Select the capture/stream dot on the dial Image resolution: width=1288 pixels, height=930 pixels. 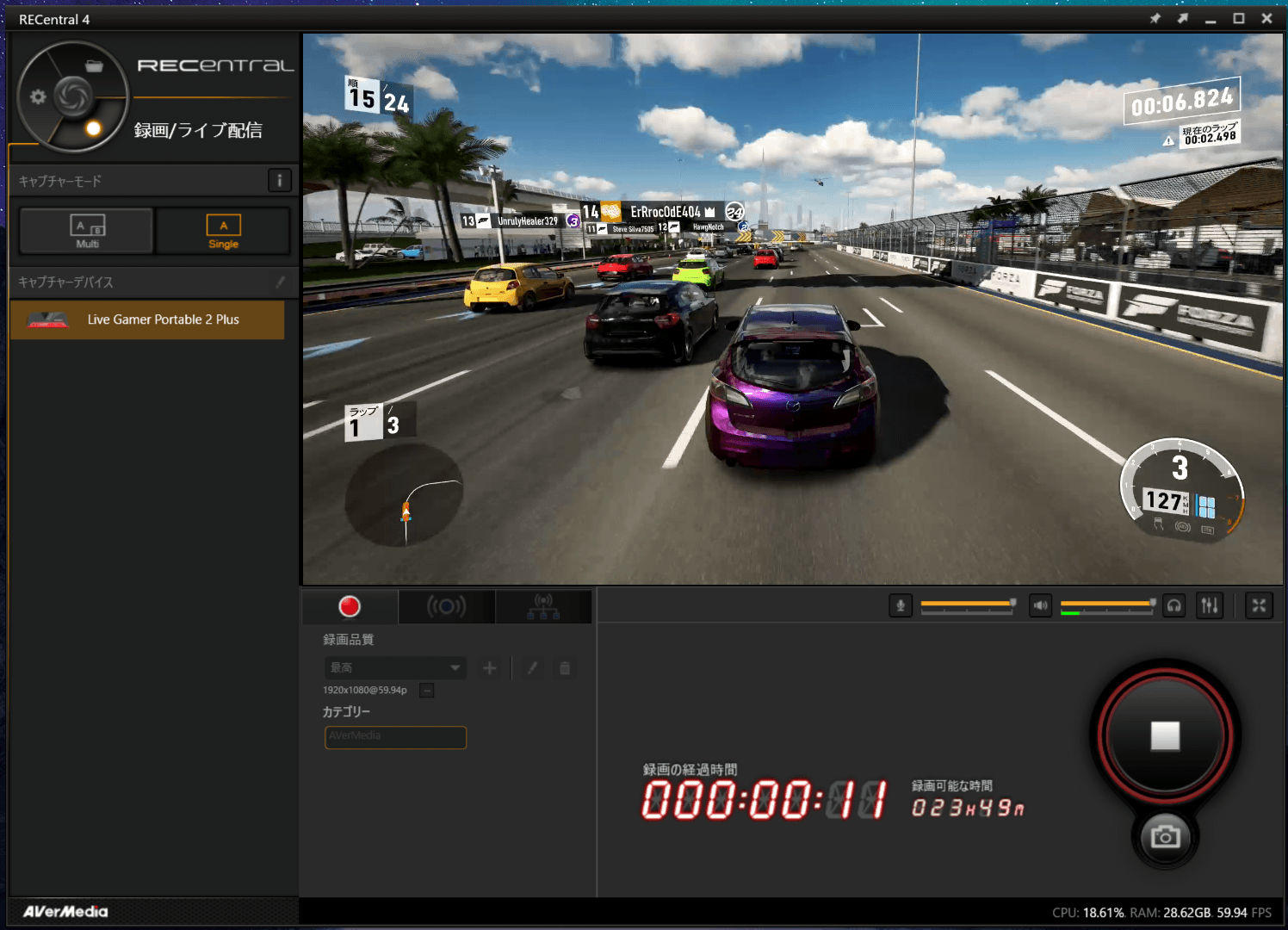click(93, 128)
